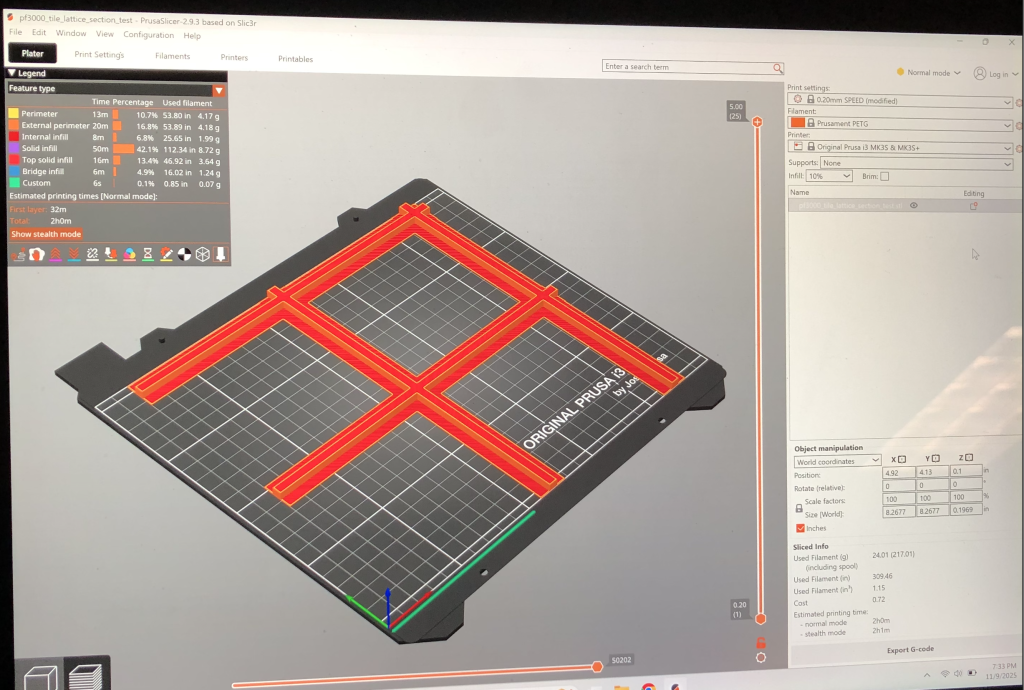This screenshot has height=690, width=1024.
Task: Open Feature type view dropdown
Action: click(116, 89)
